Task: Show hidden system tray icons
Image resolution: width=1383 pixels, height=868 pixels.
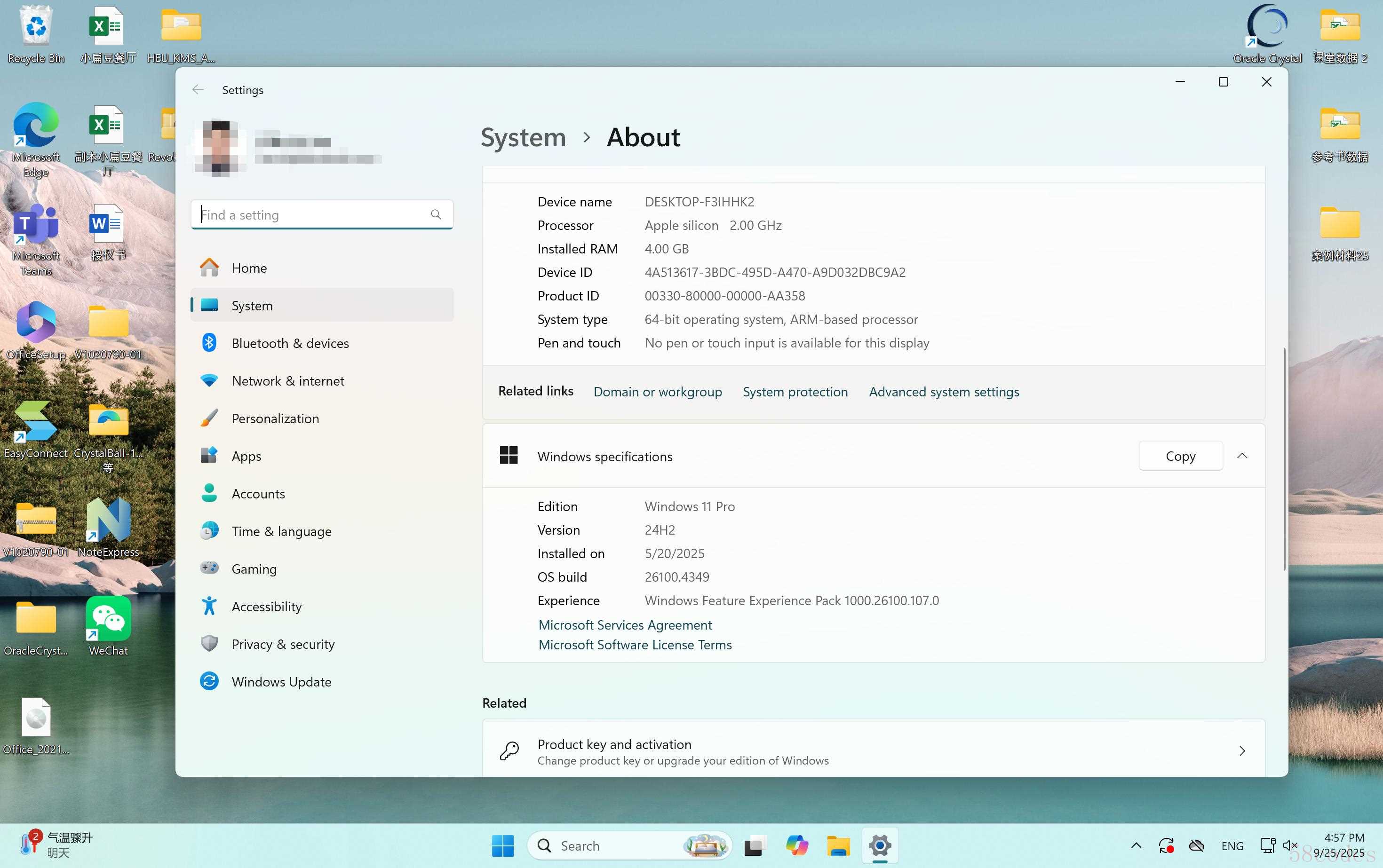Action: pos(1136,845)
